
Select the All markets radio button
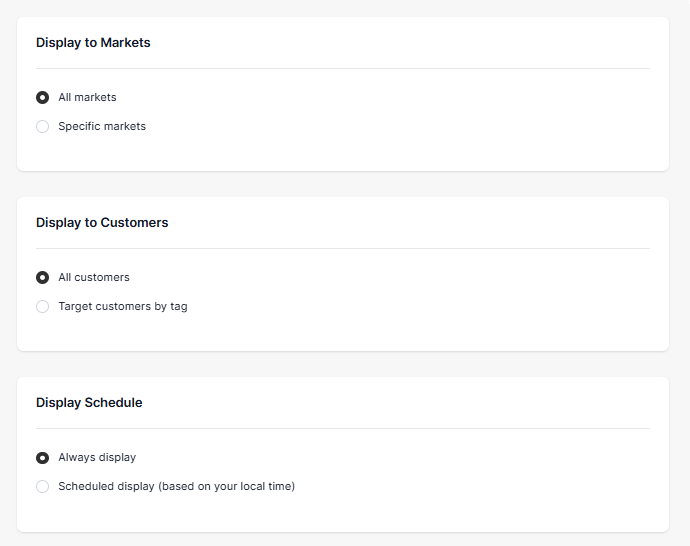(42, 97)
